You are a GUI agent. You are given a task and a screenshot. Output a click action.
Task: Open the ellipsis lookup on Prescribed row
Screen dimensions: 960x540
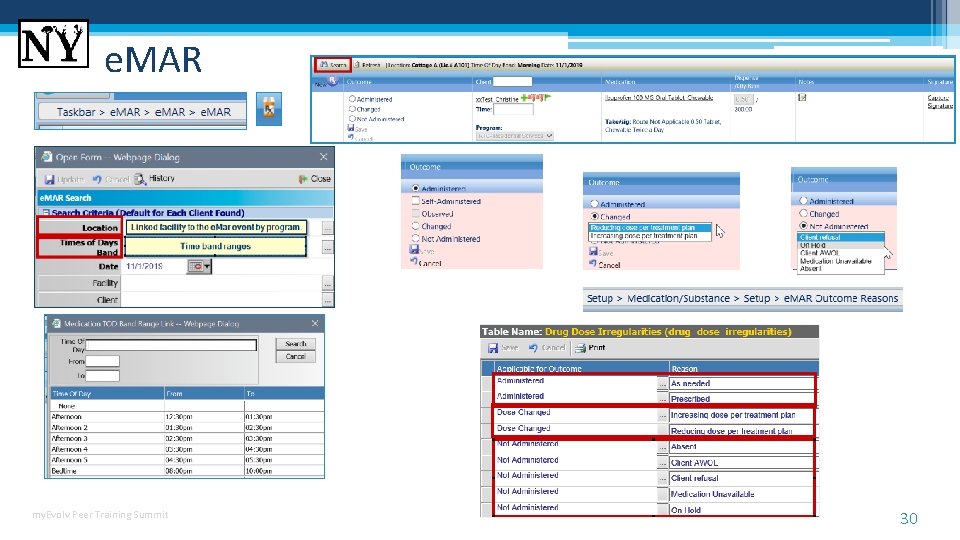pyautogui.click(x=662, y=399)
